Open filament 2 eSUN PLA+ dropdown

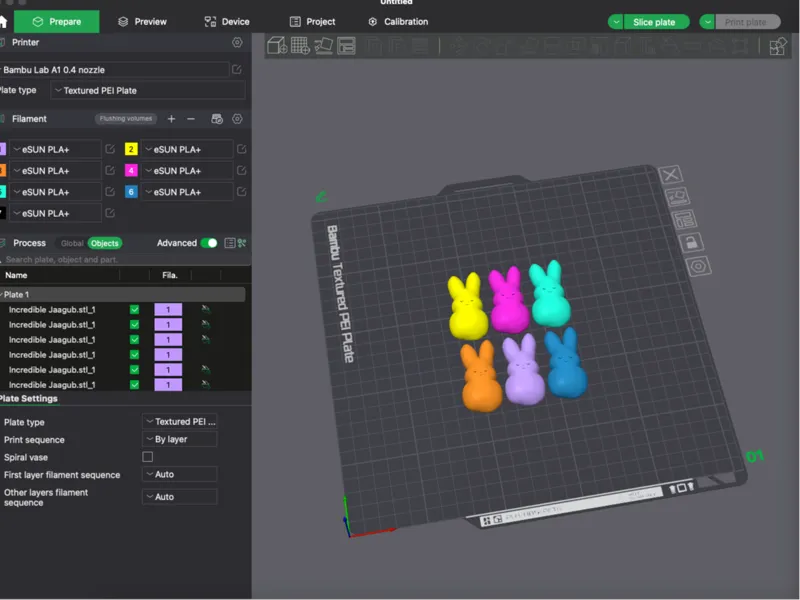point(187,149)
